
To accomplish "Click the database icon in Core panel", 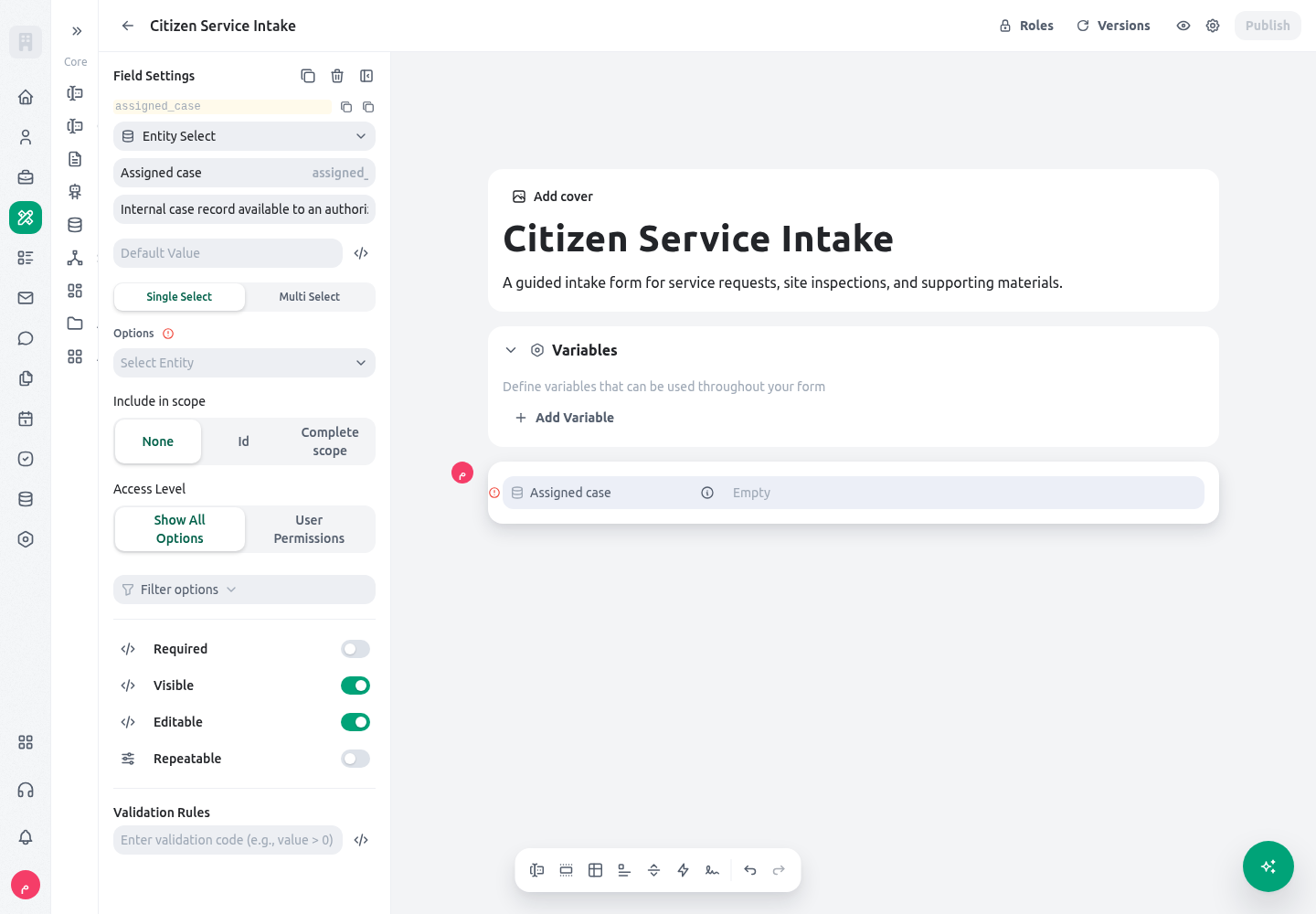I will pos(75,225).
